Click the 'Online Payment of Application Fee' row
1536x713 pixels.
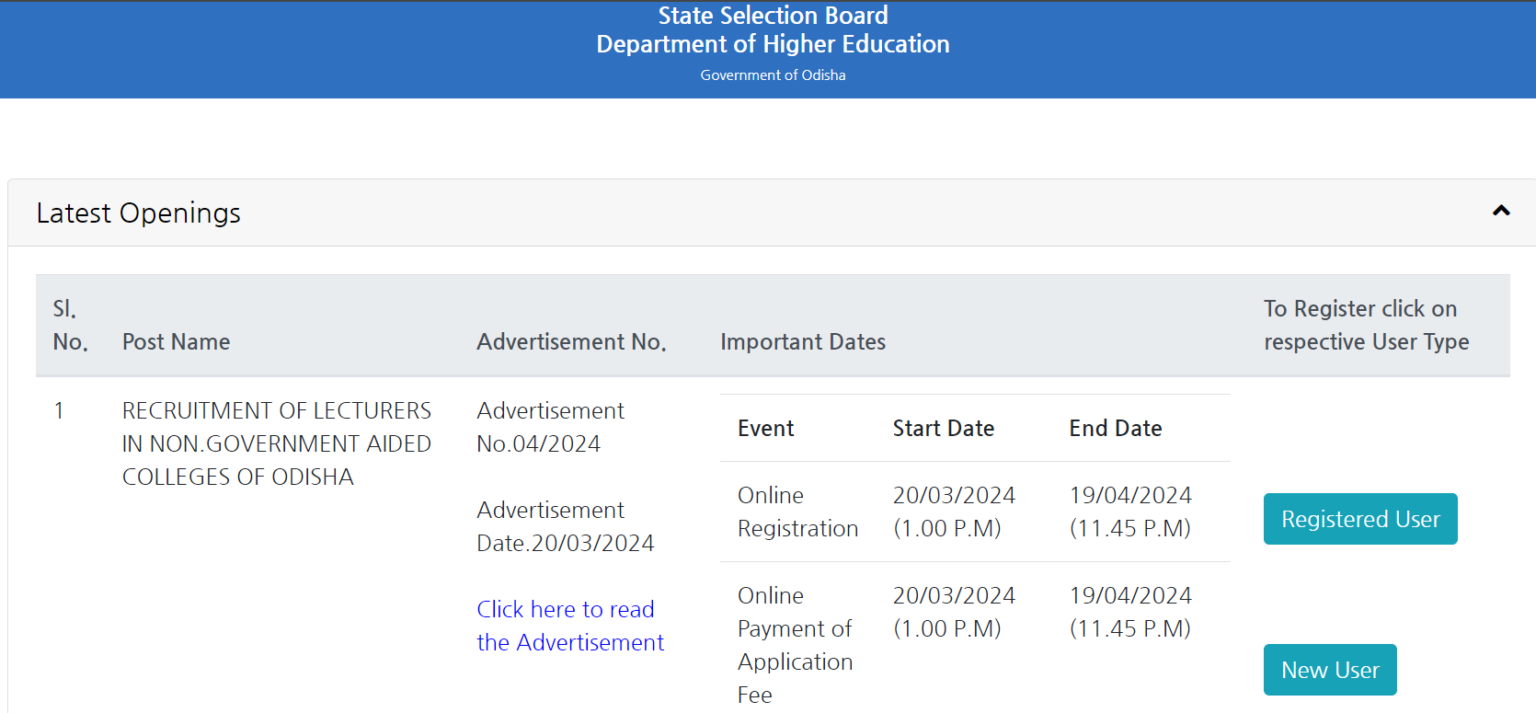point(795,644)
